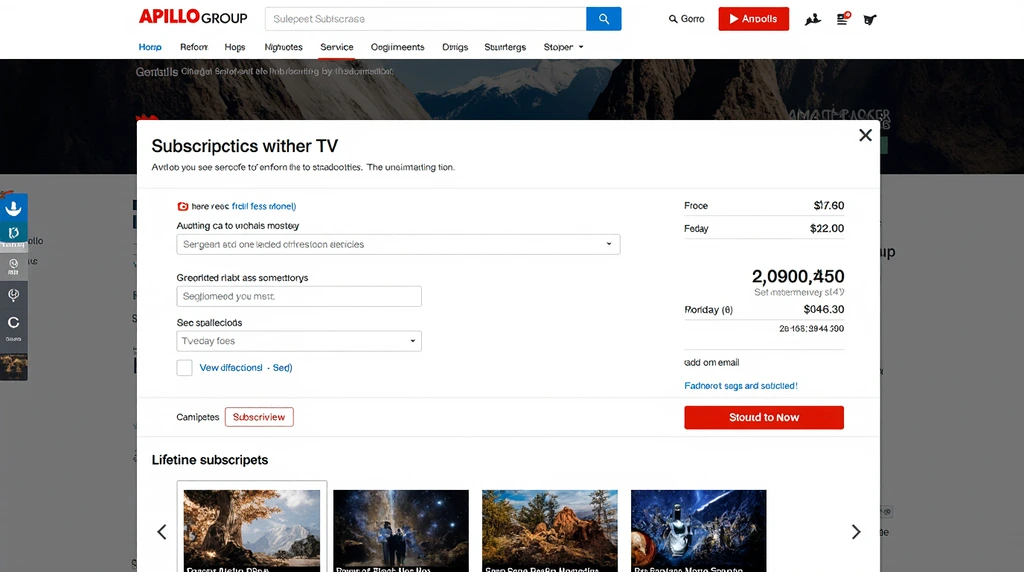Click the $17.60 Froce price

click(829, 206)
